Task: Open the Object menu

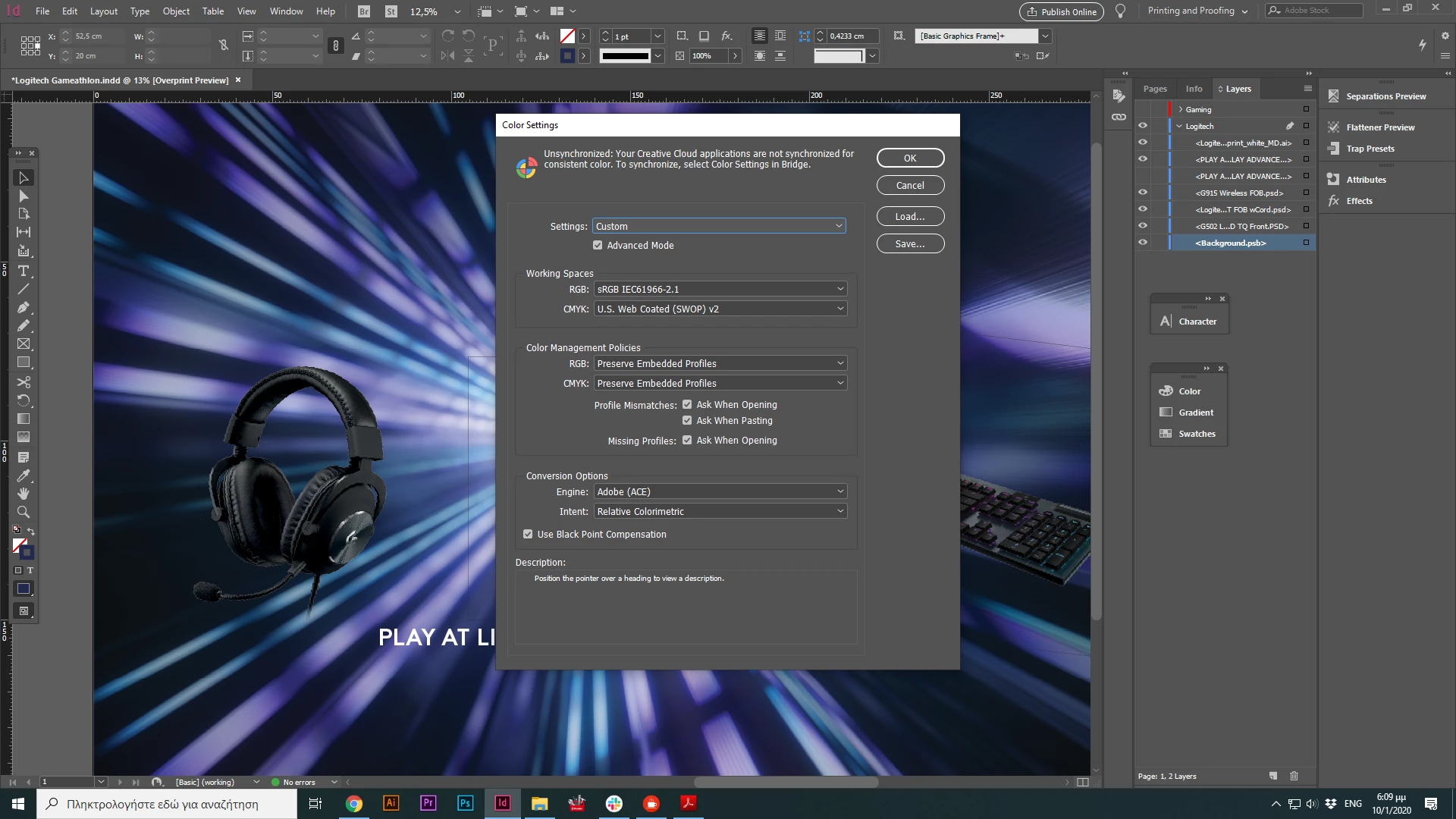Action: [x=176, y=11]
